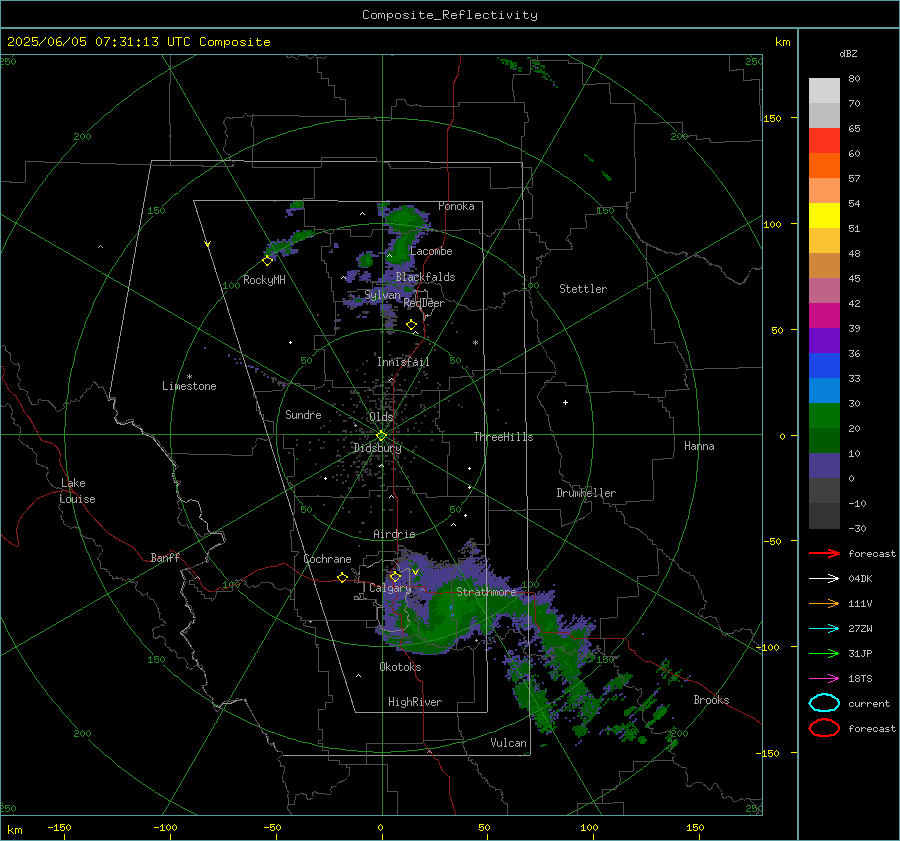Select the red swatch in dBZ scale
This screenshot has height=841, width=900.
pyautogui.click(x=824, y=140)
